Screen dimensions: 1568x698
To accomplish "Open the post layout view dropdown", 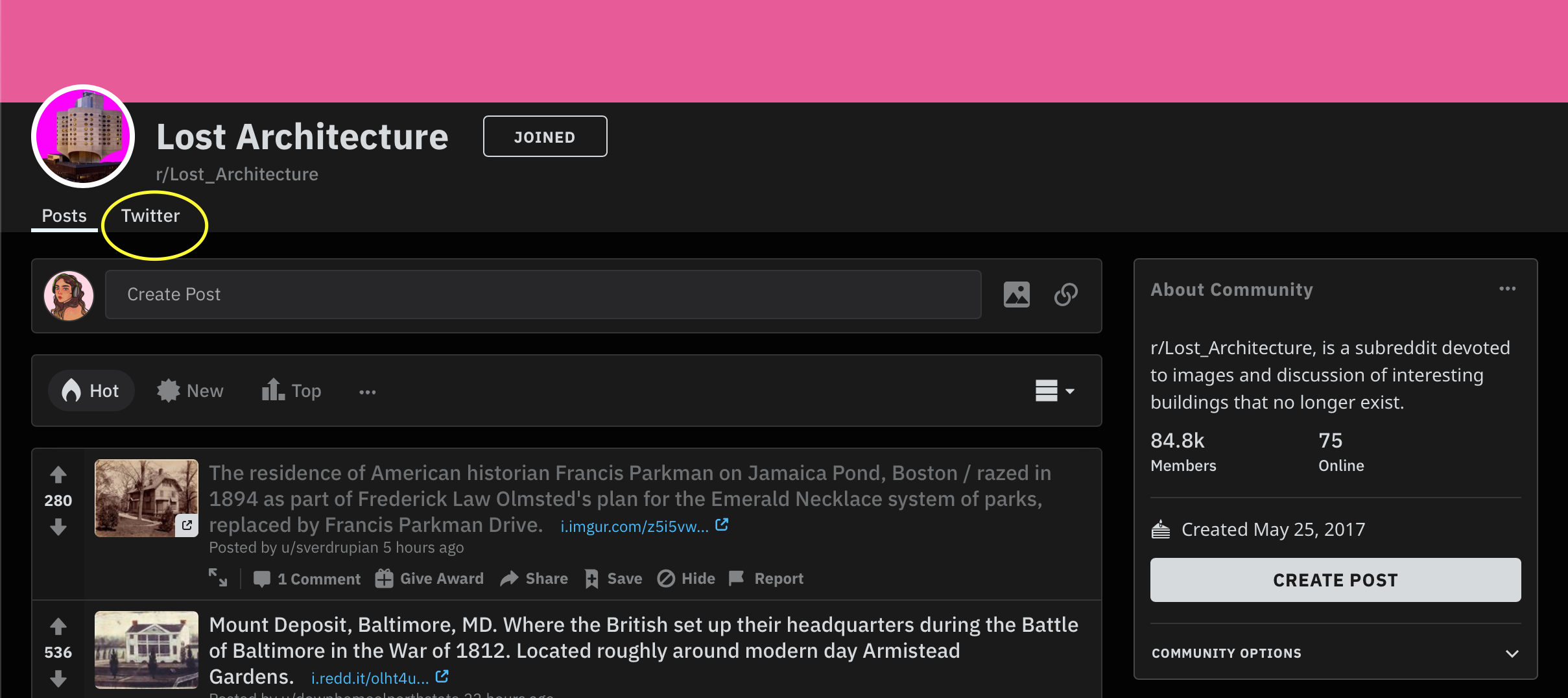I will (x=1054, y=391).
